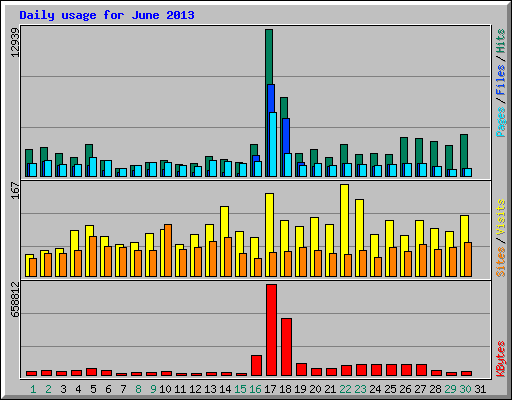Click the '12939' axis value

[x=15, y=42]
